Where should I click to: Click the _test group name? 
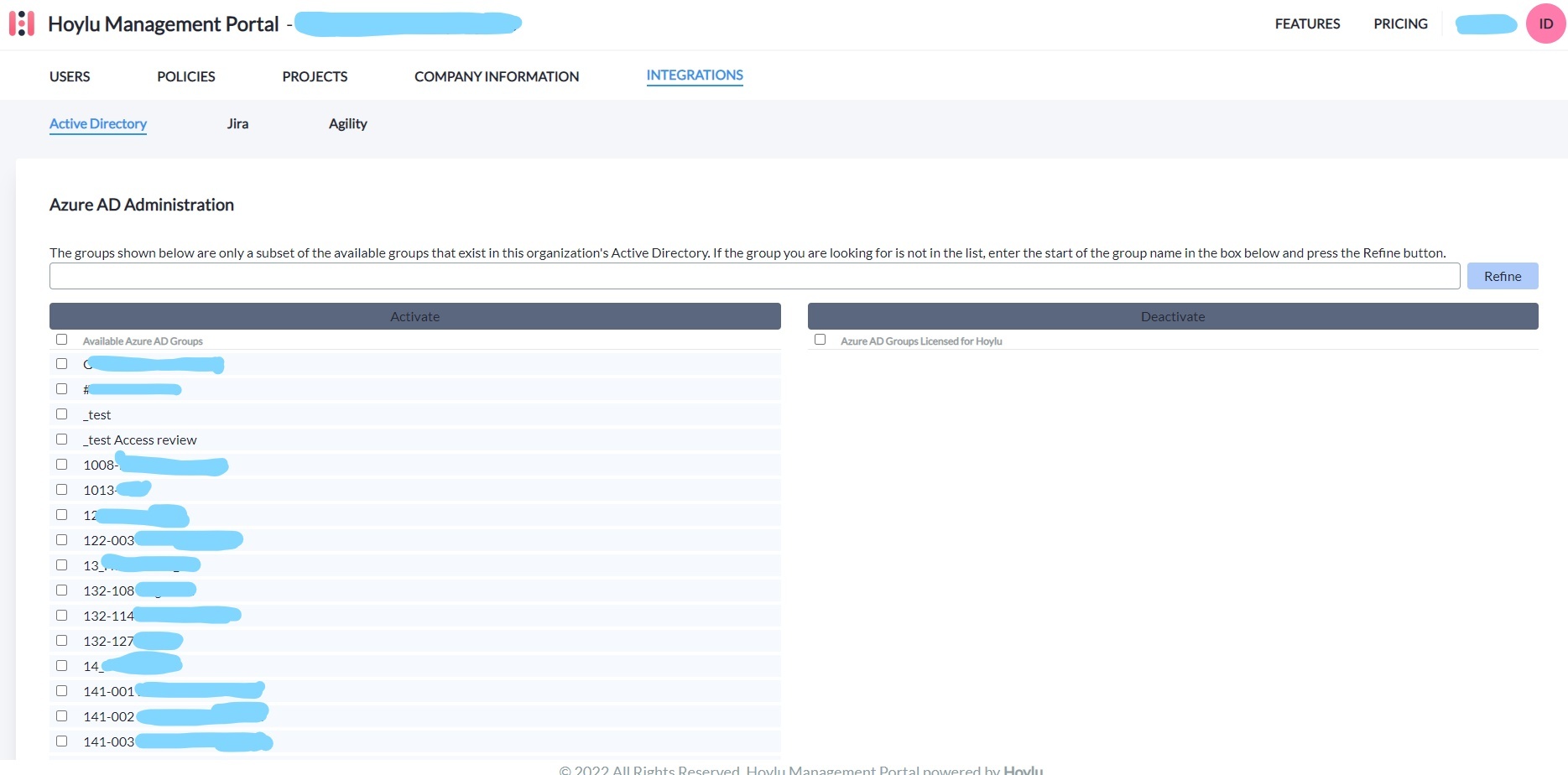coord(97,415)
